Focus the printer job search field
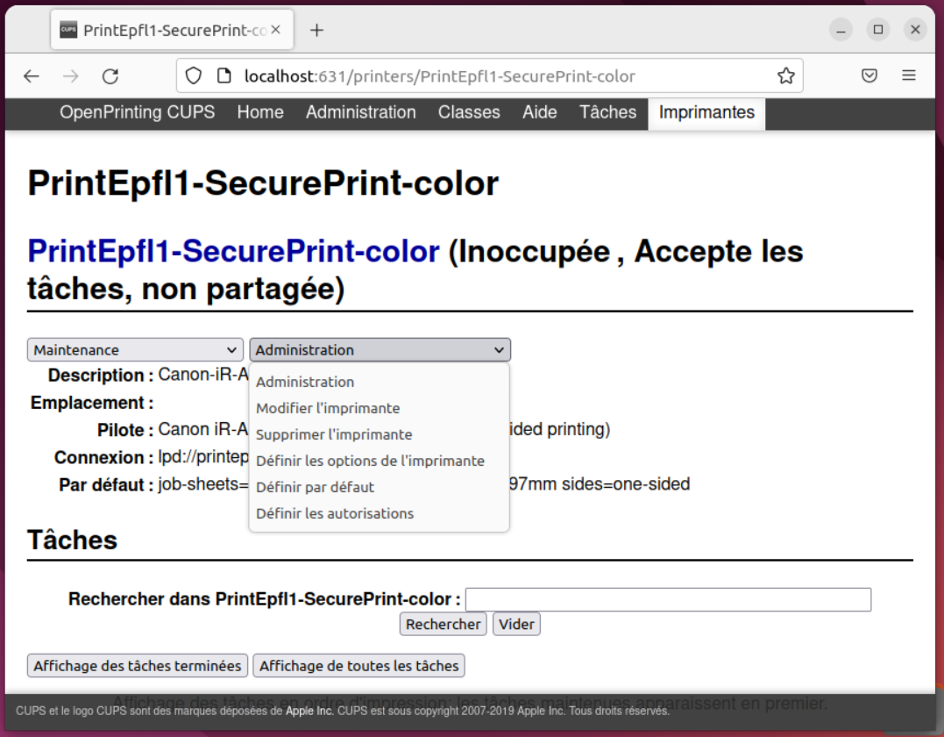Viewport: 945px width, 737px height. pyautogui.click(x=668, y=599)
